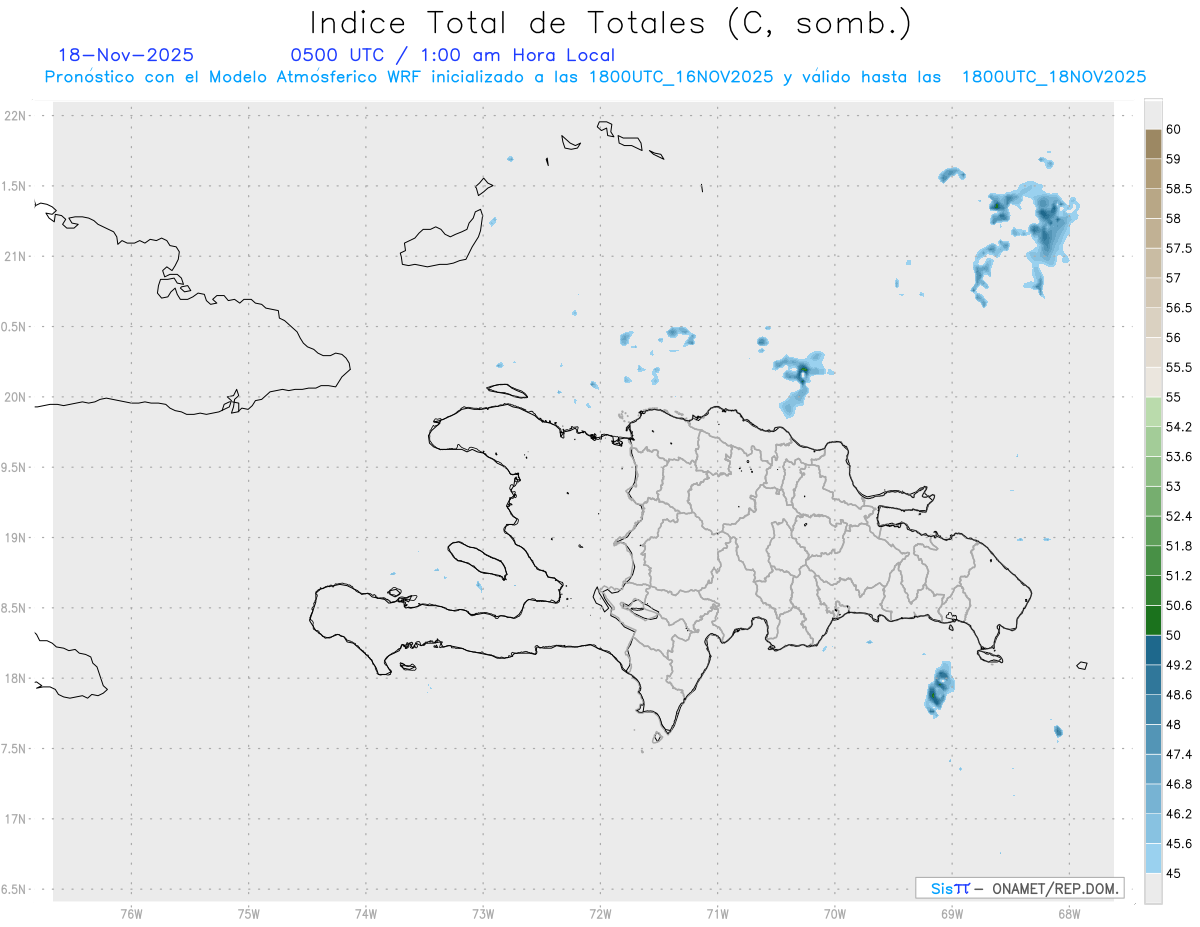
Task: Click the "73W" longitude label
Action: tap(483, 913)
